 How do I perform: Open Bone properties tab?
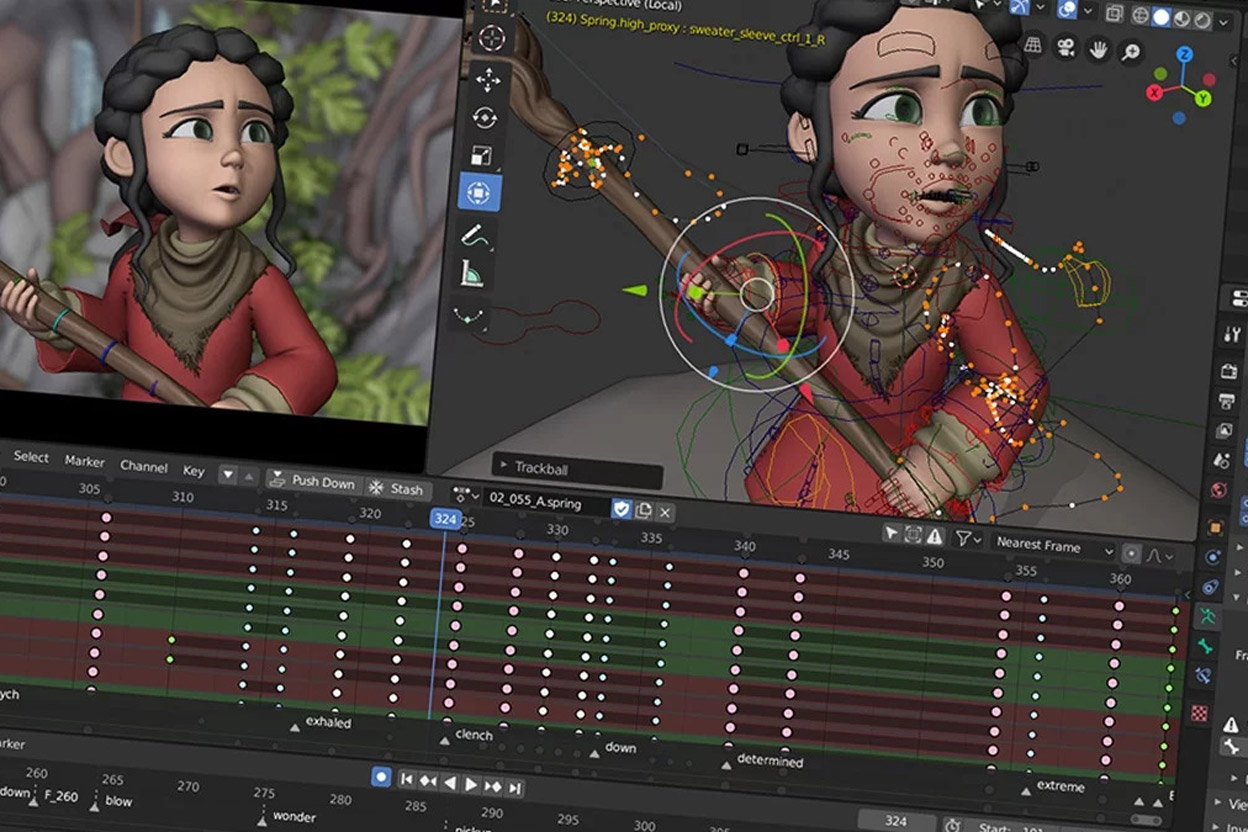click(1205, 647)
